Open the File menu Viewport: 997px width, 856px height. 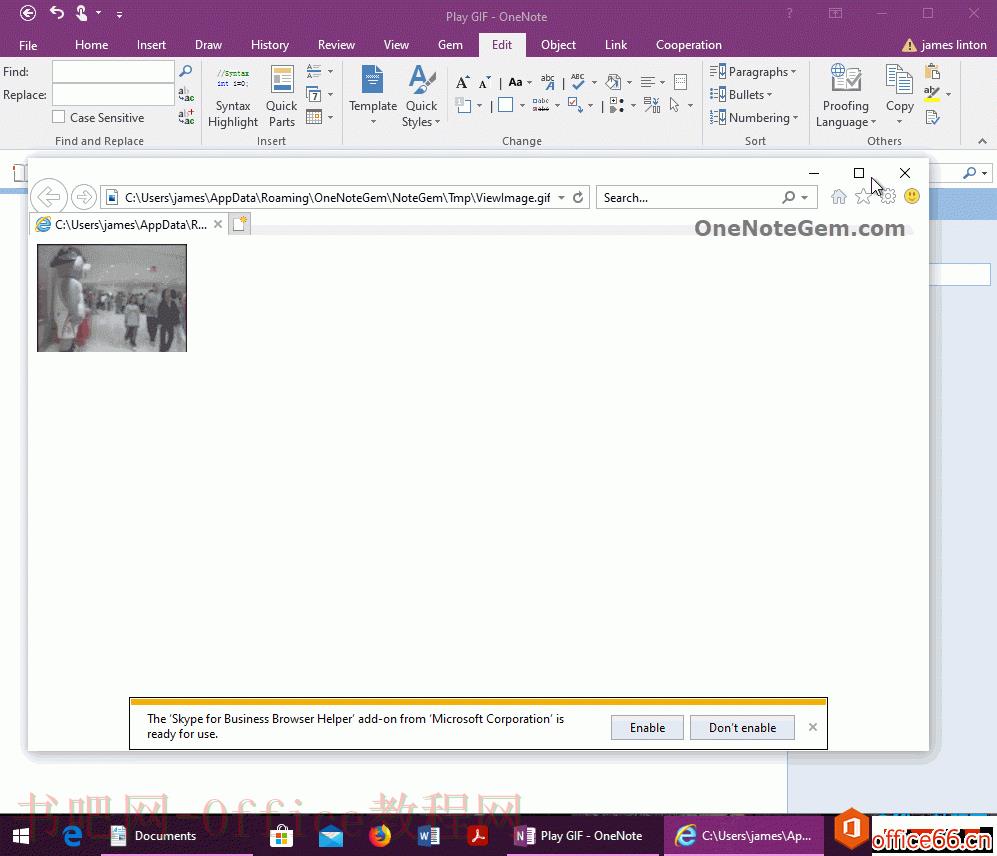click(x=28, y=45)
